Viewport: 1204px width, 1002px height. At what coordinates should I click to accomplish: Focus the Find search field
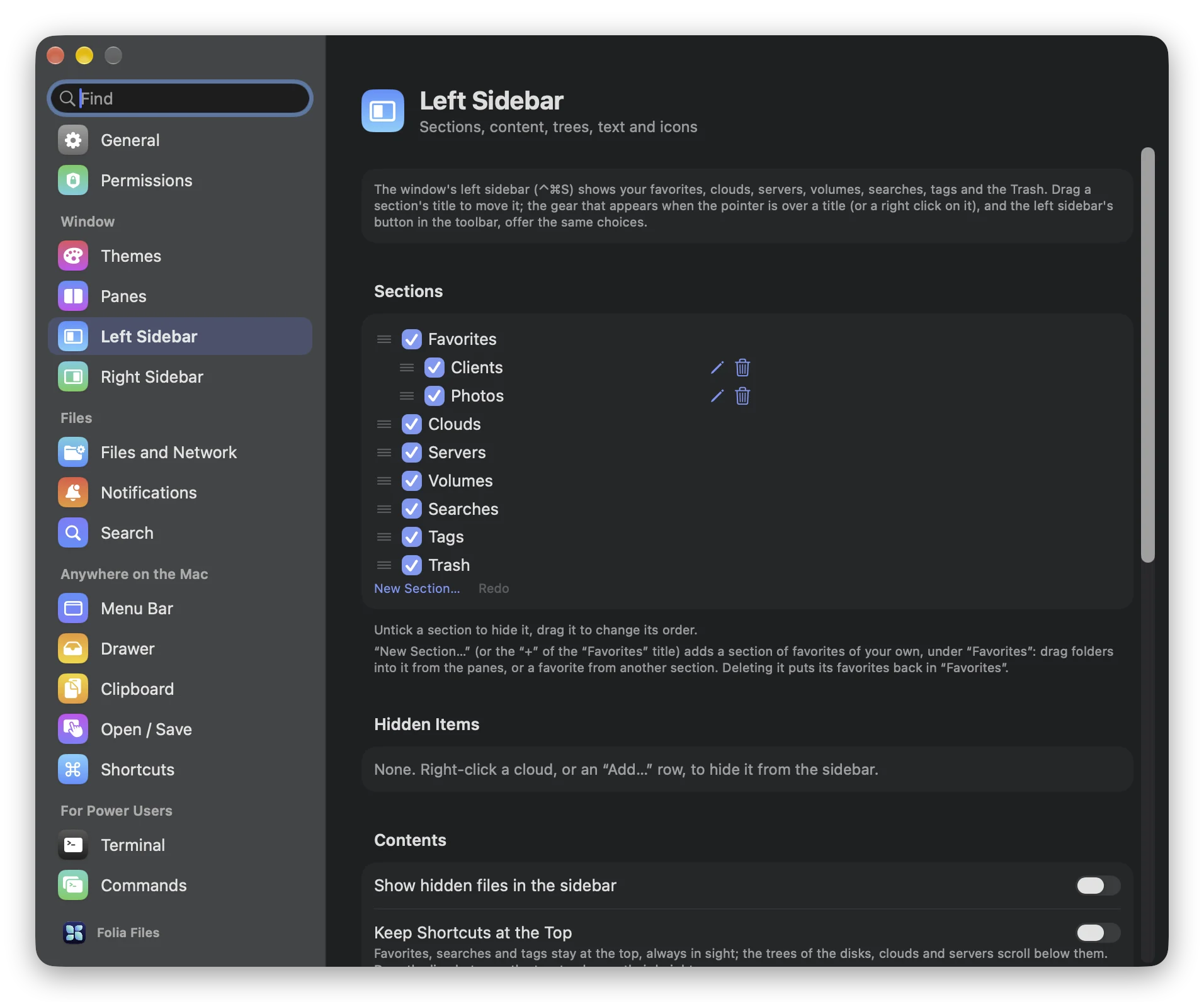point(180,98)
